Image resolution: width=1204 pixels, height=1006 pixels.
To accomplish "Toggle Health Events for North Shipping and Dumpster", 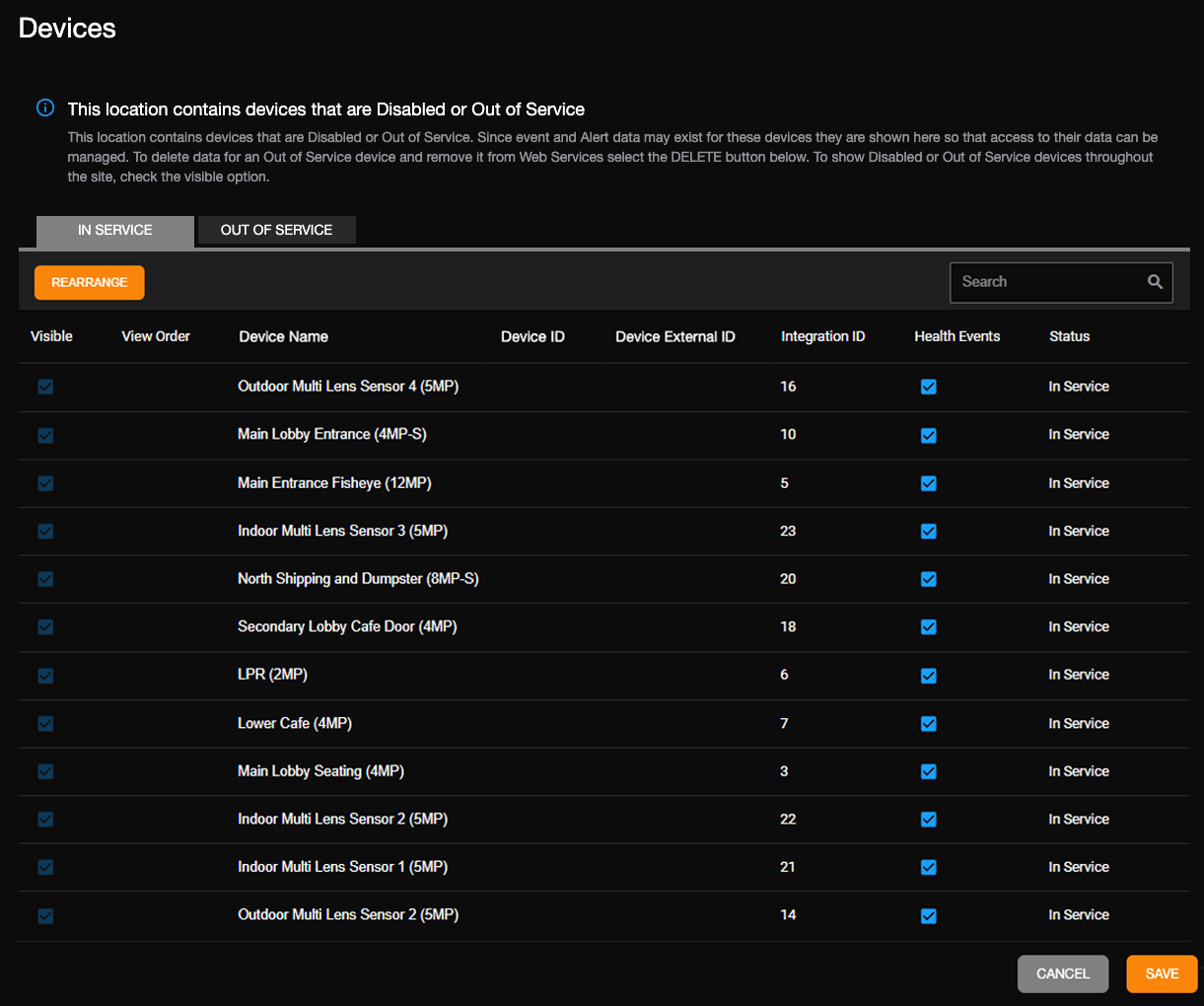I will pyautogui.click(x=928, y=580).
